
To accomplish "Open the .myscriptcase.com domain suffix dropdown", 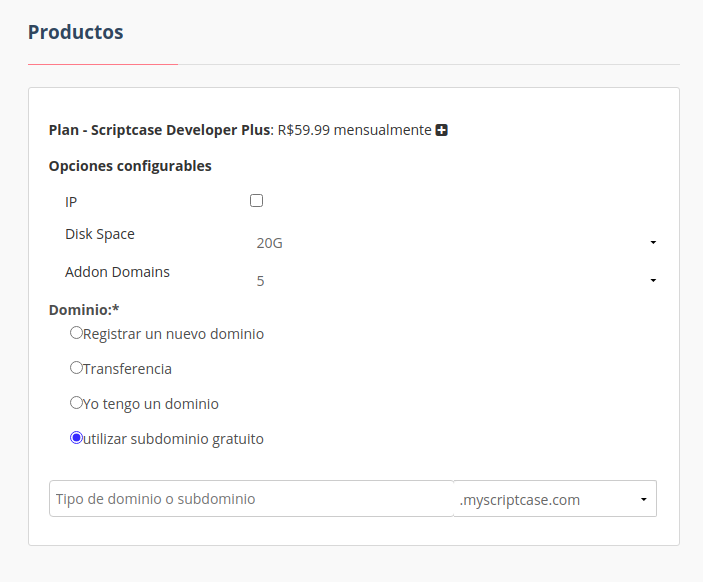I will (555, 499).
